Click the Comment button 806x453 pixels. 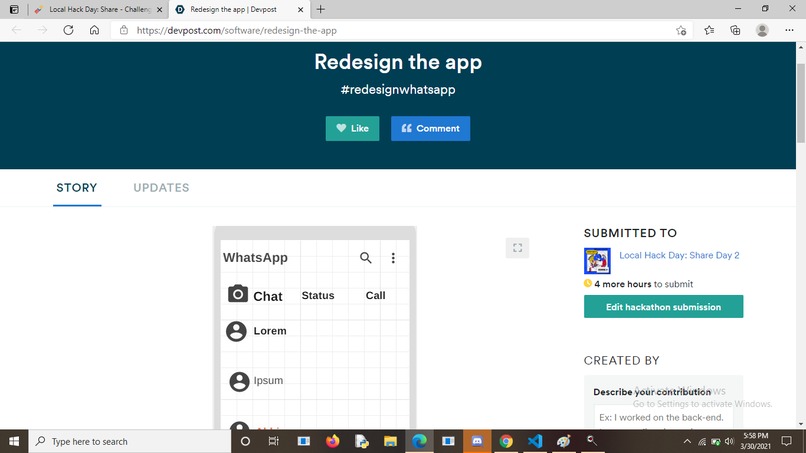(x=430, y=129)
